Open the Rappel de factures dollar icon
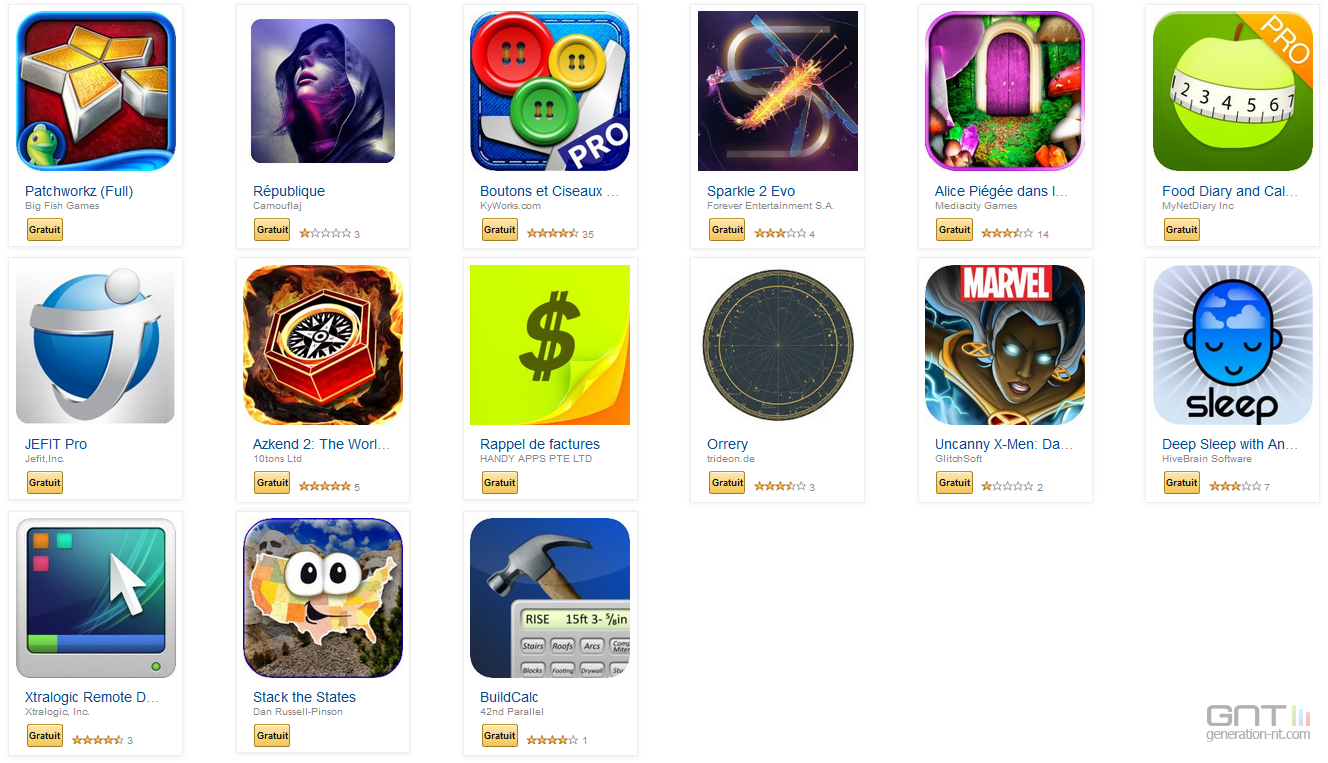 tap(550, 345)
